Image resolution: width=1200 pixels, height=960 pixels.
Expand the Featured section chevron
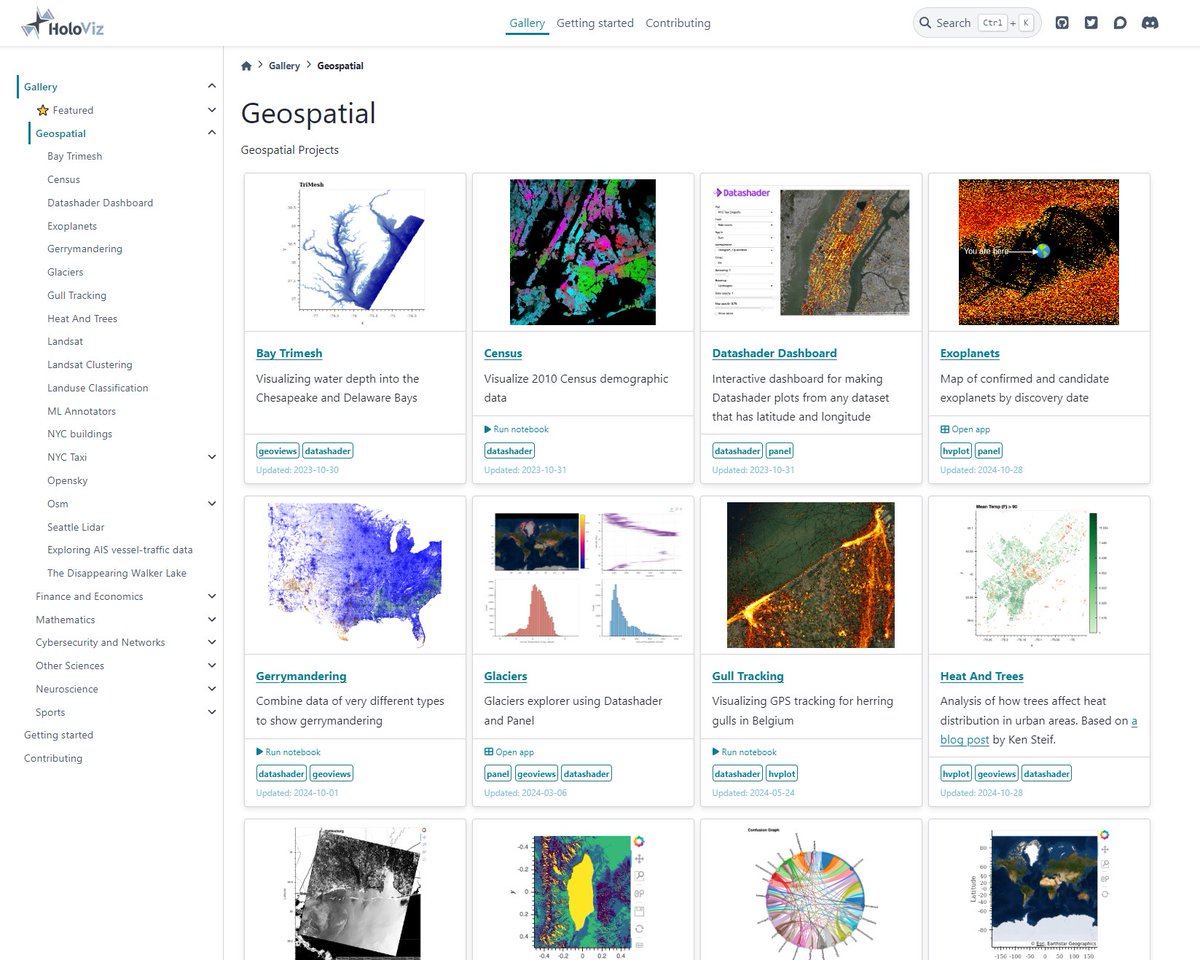point(211,110)
